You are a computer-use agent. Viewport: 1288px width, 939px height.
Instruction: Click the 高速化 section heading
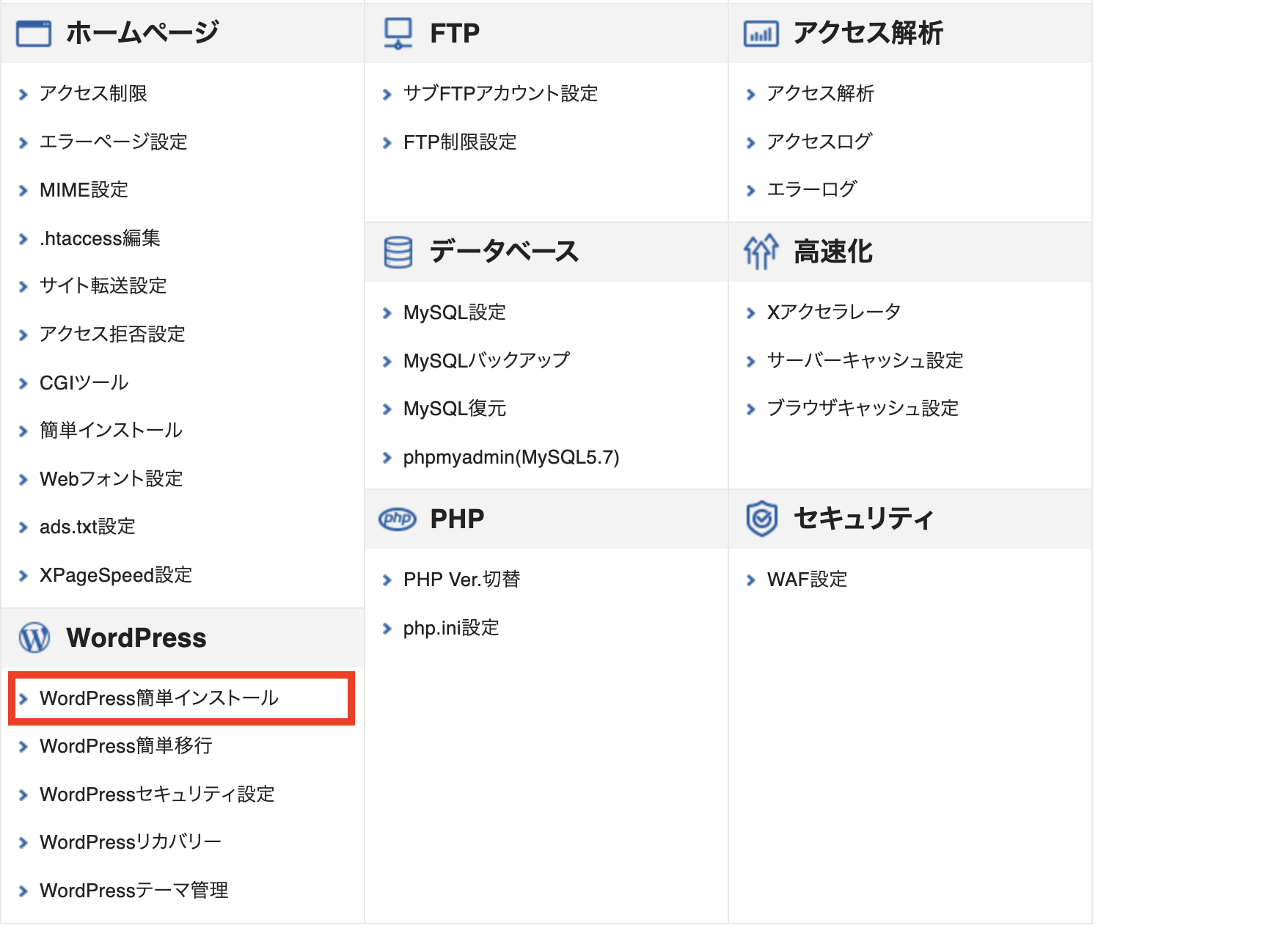(833, 252)
